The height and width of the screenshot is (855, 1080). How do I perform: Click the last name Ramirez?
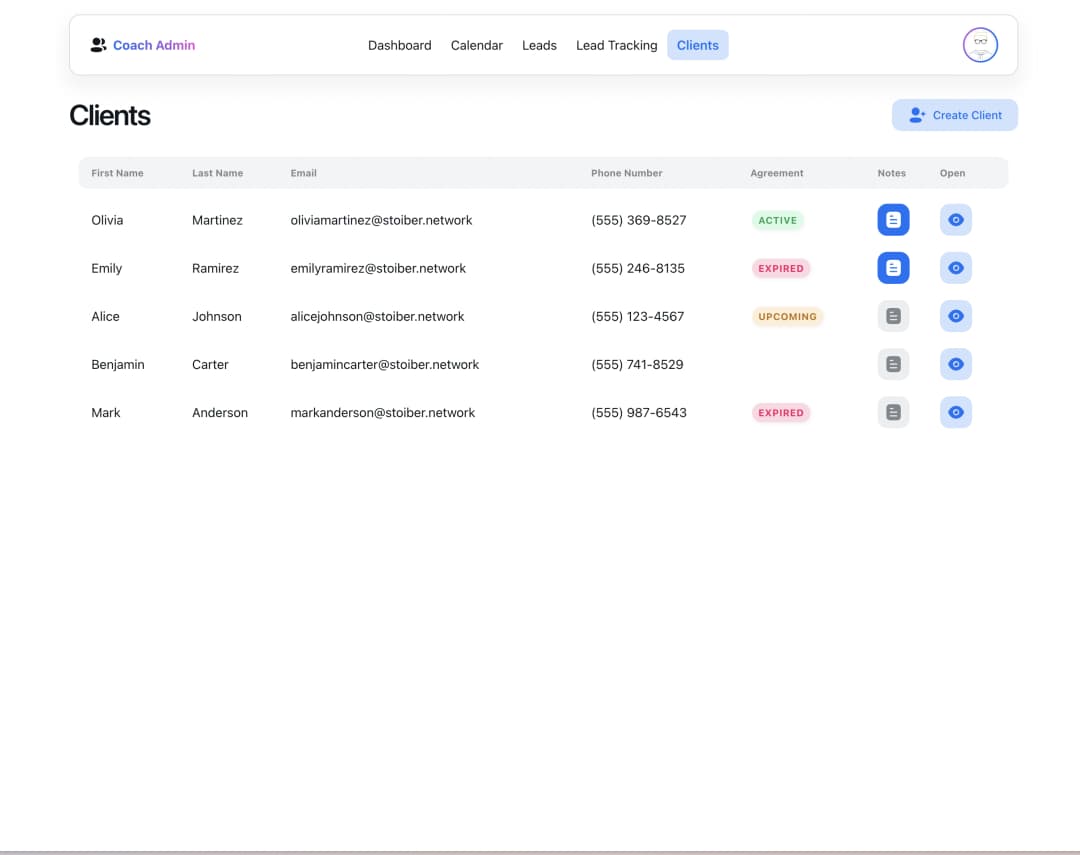215,269
